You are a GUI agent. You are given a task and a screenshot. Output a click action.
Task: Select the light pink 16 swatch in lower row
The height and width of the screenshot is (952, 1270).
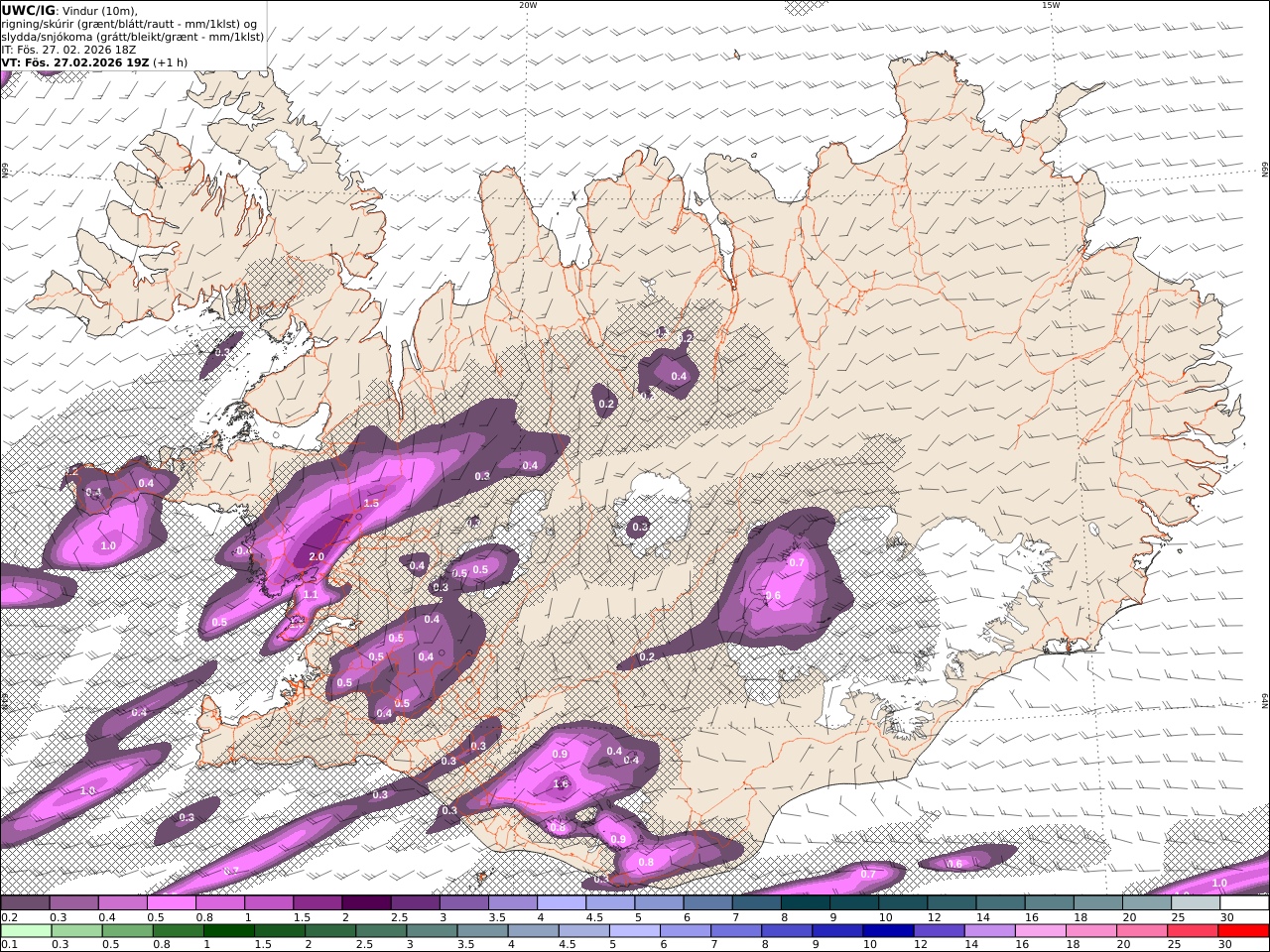pos(1041,931)
